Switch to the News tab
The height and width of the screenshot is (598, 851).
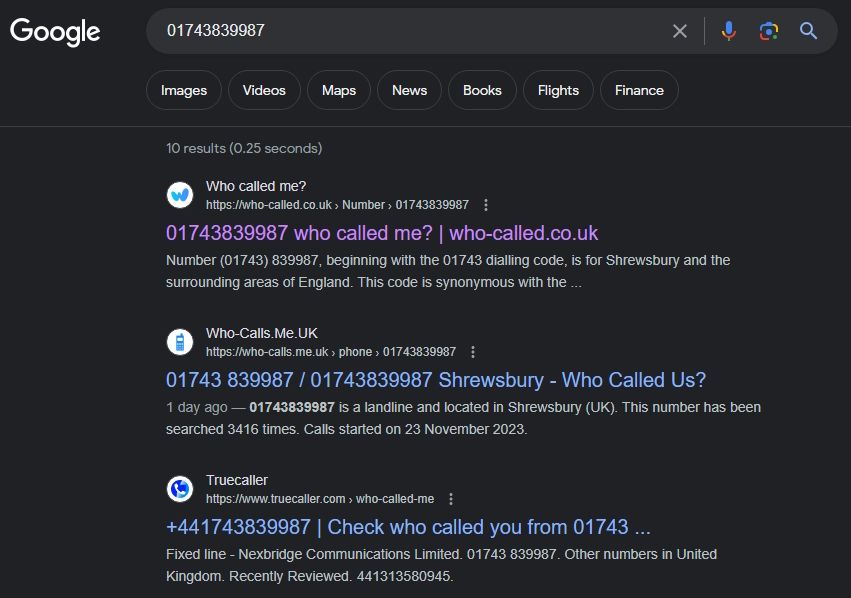(x=409, y=90)
